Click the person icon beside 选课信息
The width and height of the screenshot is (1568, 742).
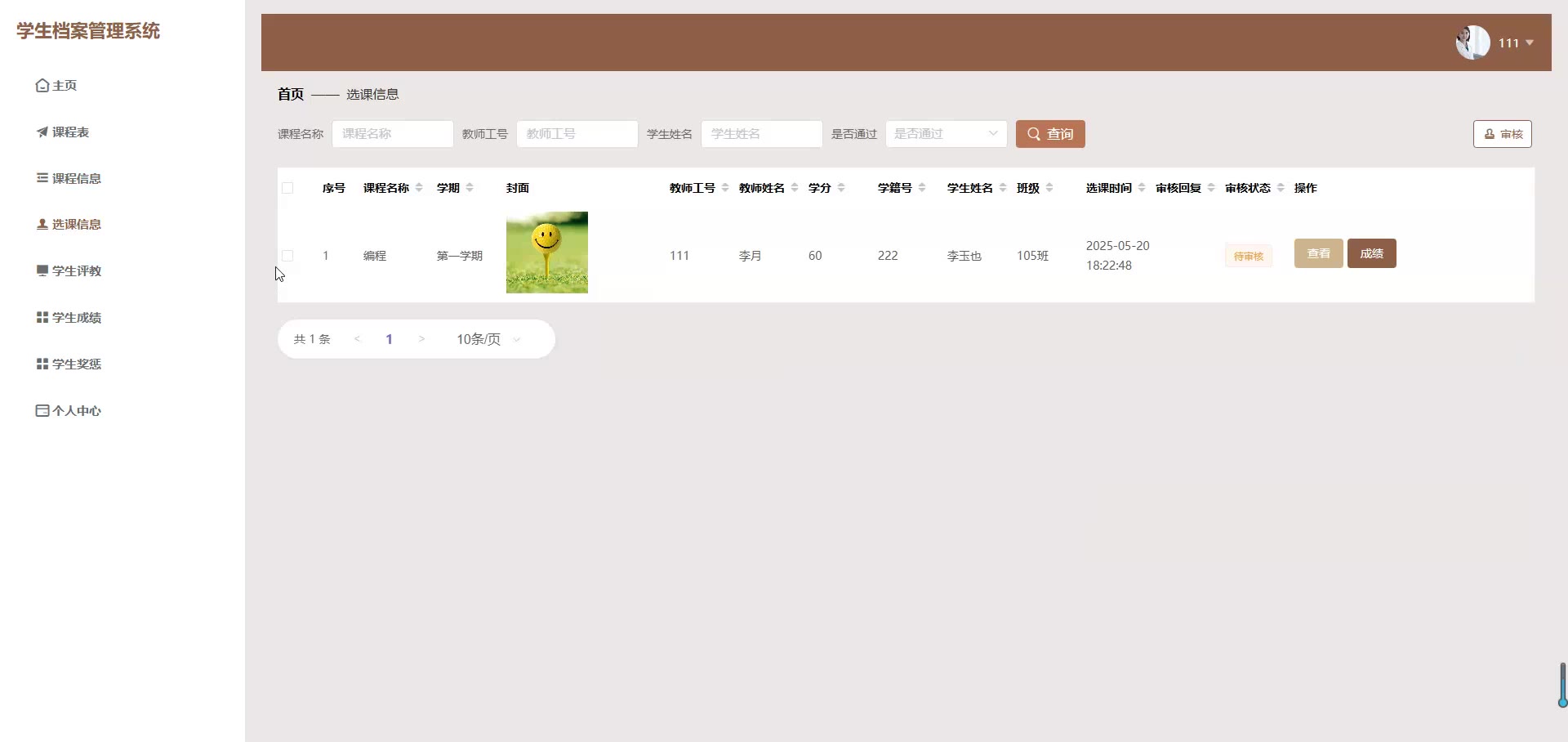coord(42,224)
